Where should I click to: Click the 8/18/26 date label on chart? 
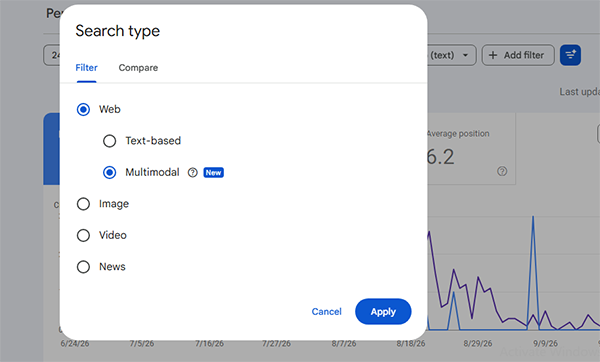coord(411,344)
